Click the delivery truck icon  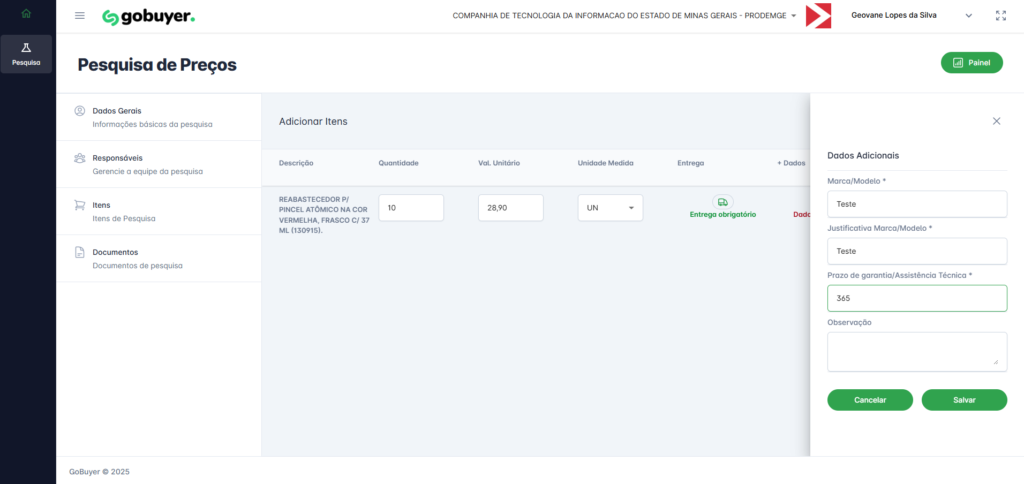click(722, 202)
